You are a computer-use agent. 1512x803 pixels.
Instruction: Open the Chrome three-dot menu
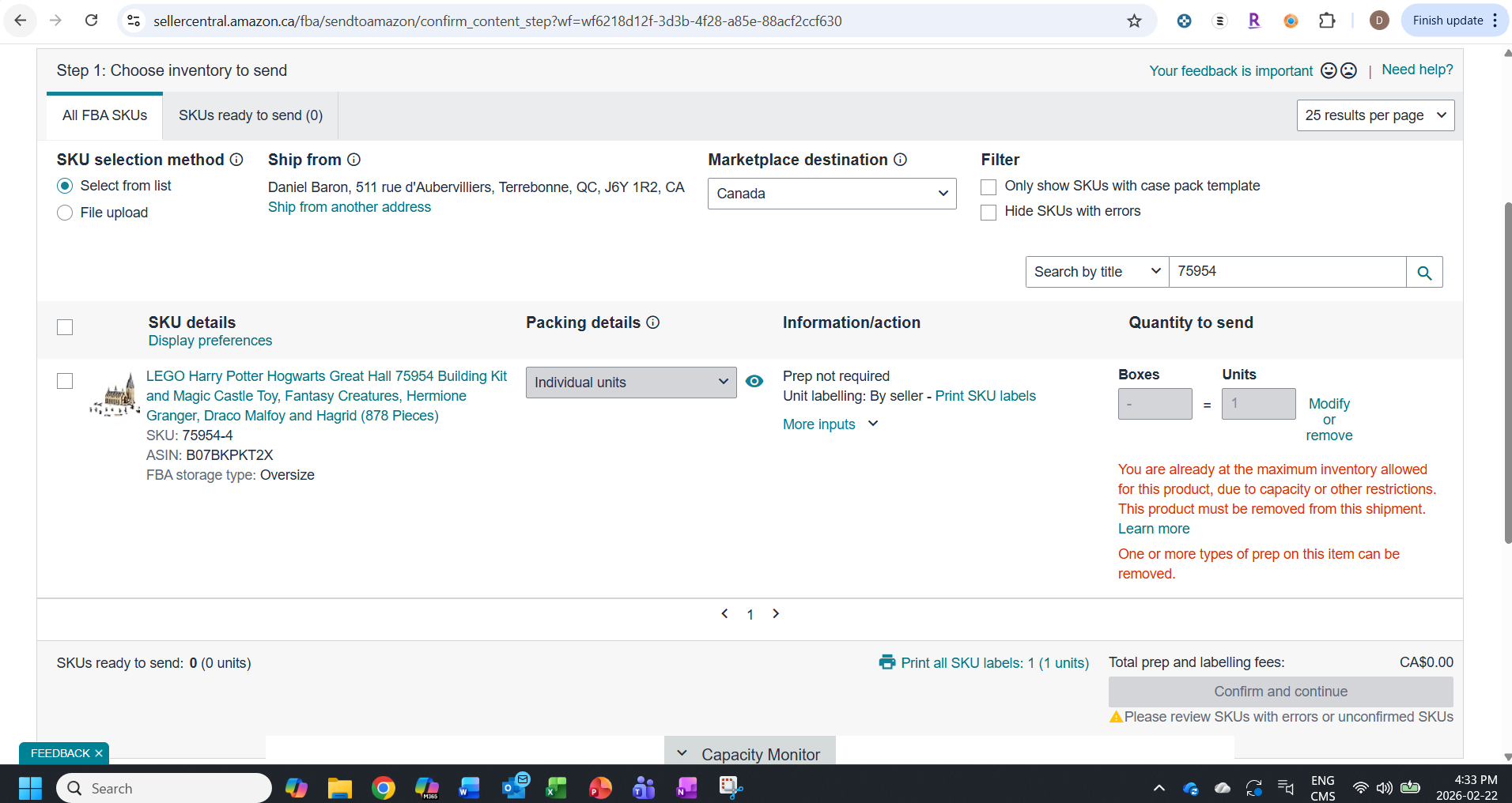tap(1495, 21)
